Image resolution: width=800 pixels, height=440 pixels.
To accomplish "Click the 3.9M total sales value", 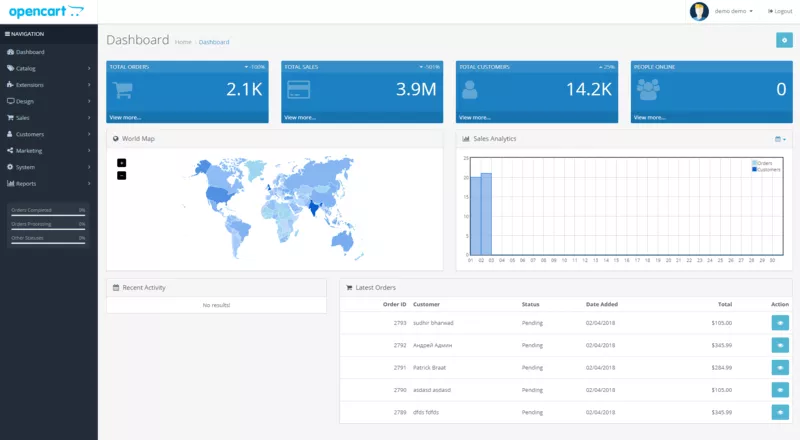I will coord(416,89).
